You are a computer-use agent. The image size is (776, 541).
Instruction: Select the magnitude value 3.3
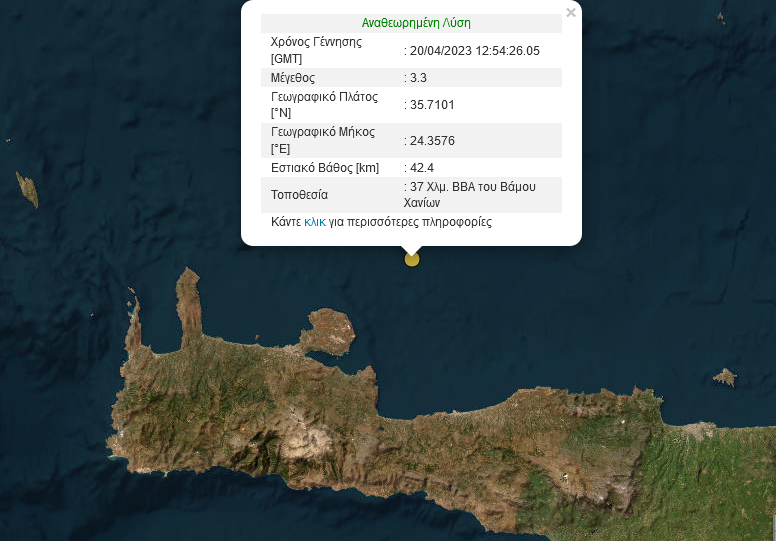point(419,78)
